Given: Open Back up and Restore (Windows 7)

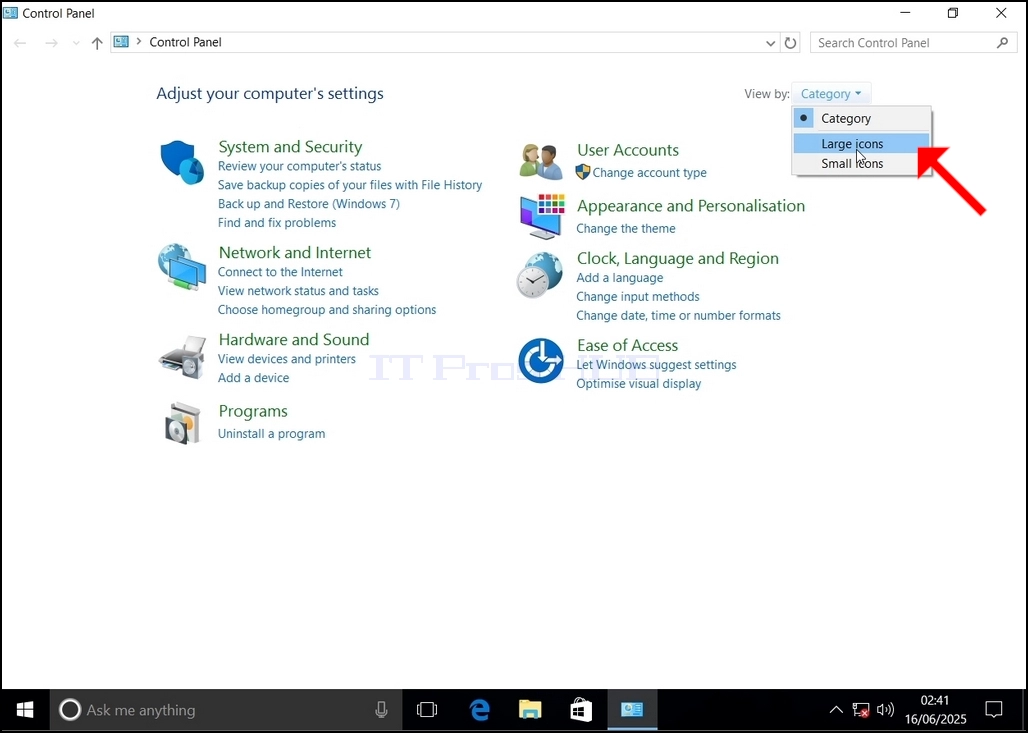Looking at the screenshot, I should (308, 204).
